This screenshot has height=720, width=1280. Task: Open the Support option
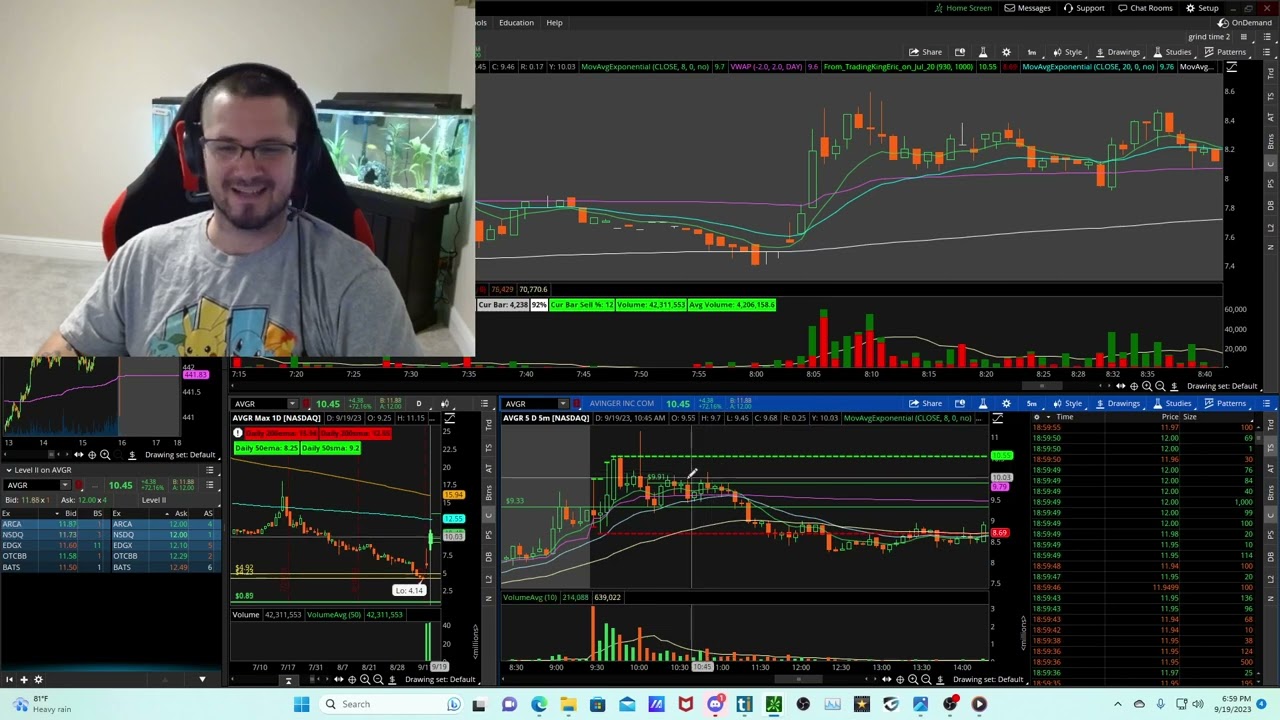(1084, 8)
